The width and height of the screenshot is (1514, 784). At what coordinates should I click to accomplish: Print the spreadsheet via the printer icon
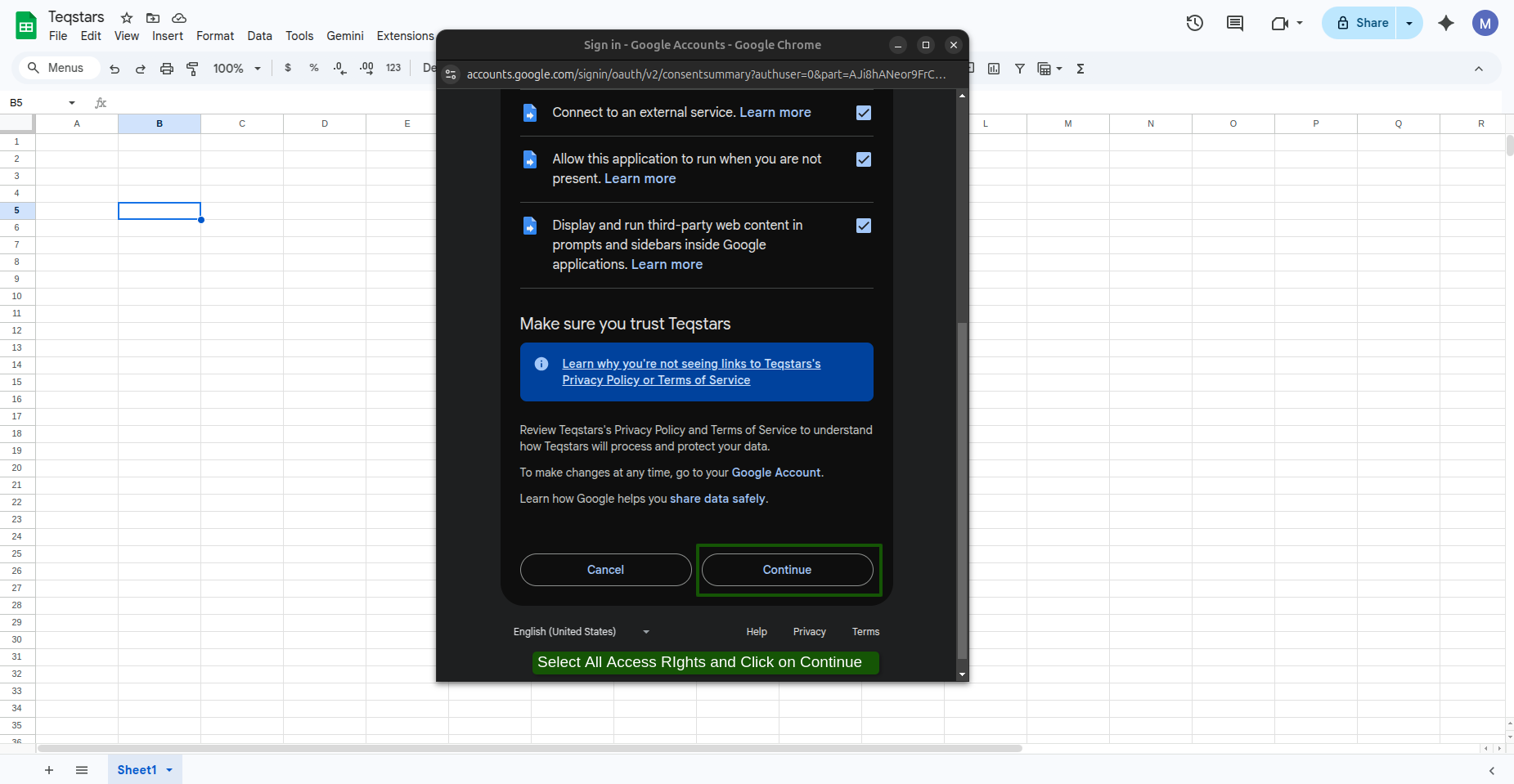click(x=167, y=69)
